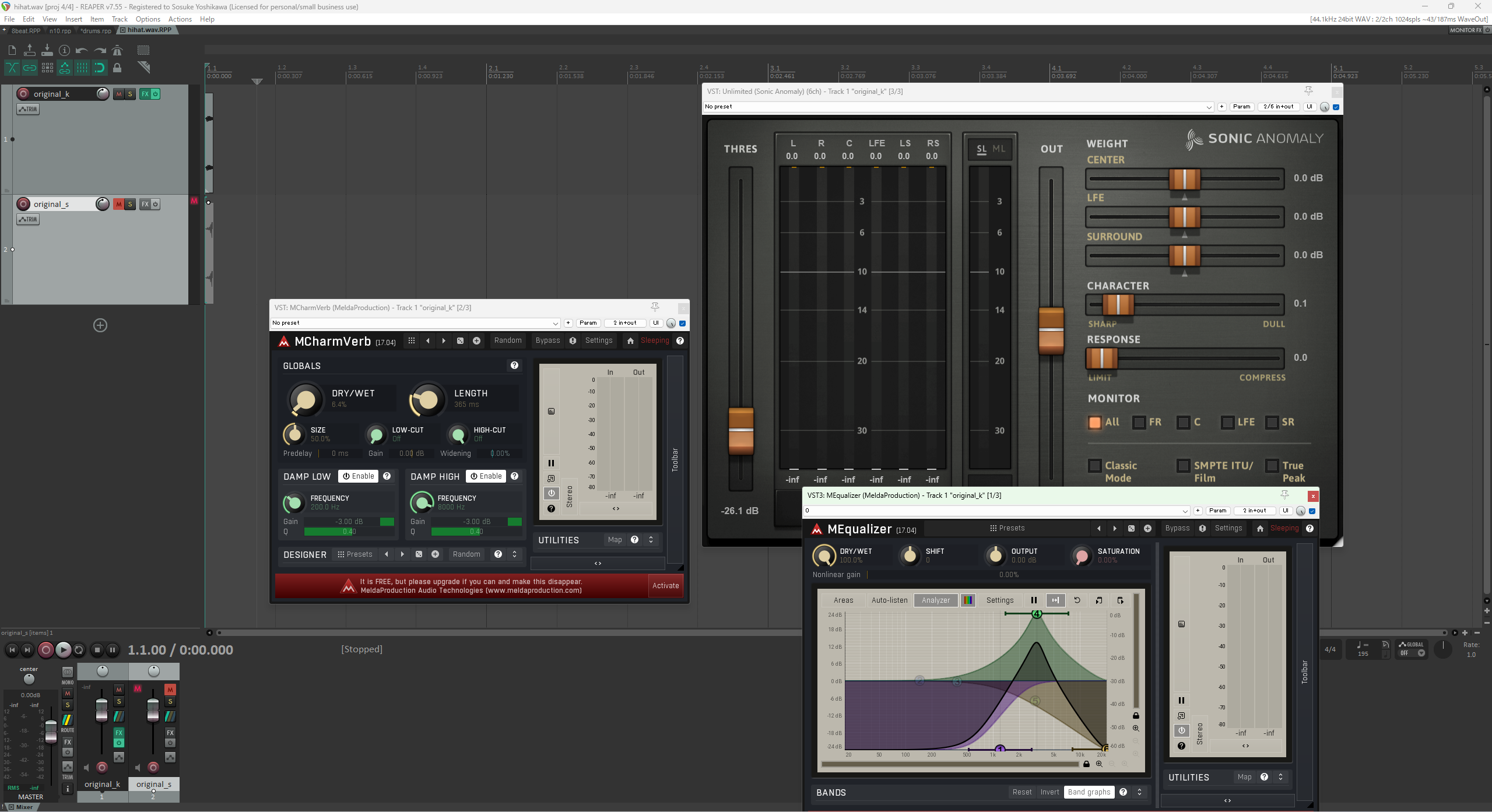Open the Track menu
Screen dimensions: 1492x812
click(120, 19)
